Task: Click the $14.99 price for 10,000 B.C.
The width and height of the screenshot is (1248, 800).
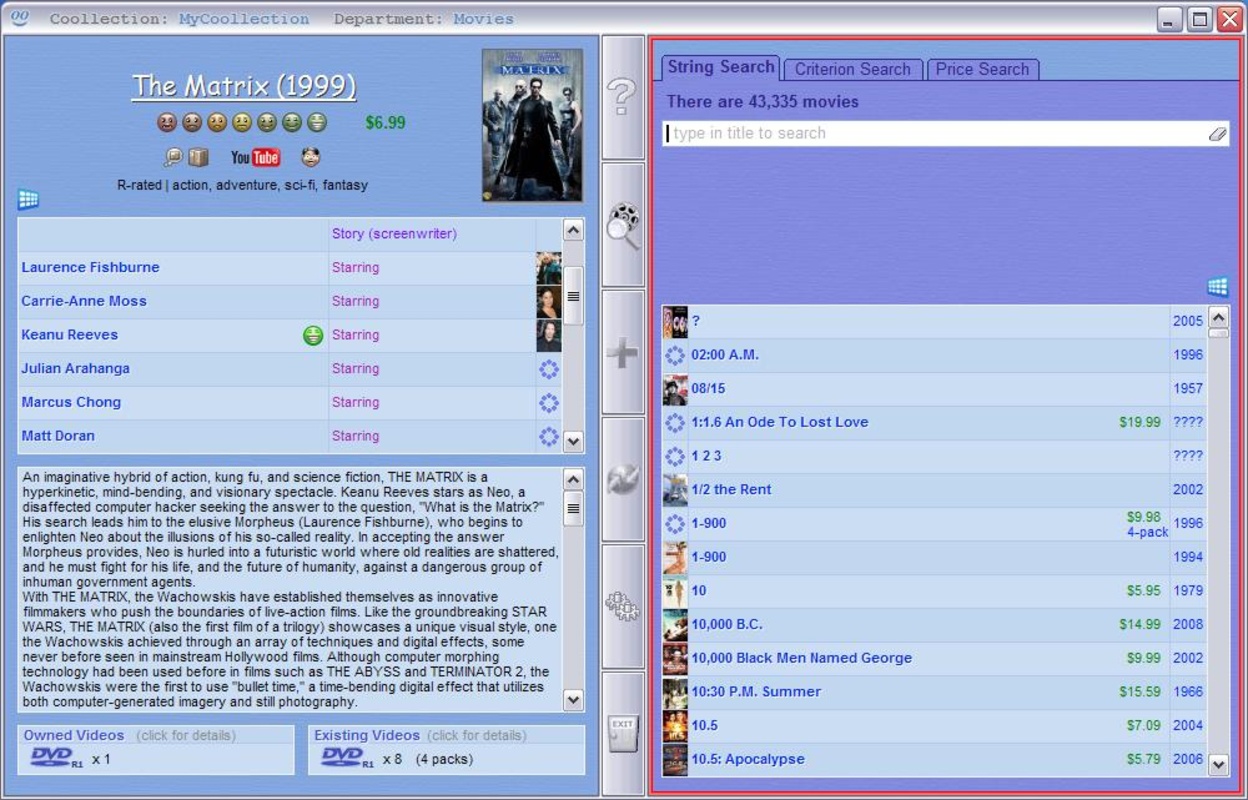Action: tap(1140, 625)
